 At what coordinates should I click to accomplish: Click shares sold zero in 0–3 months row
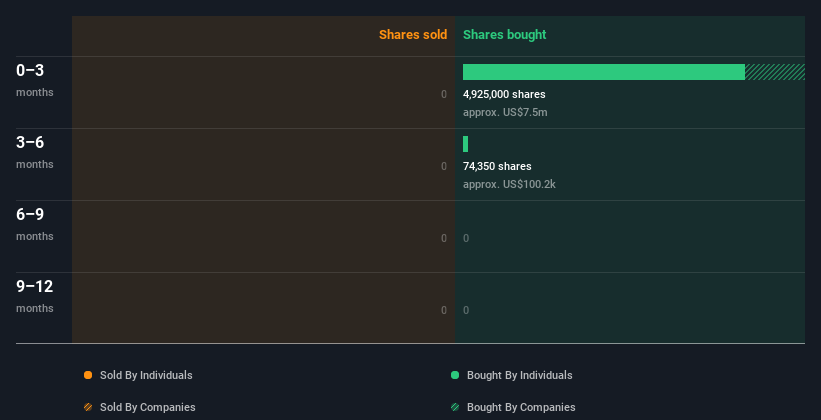tap(444, 94)
